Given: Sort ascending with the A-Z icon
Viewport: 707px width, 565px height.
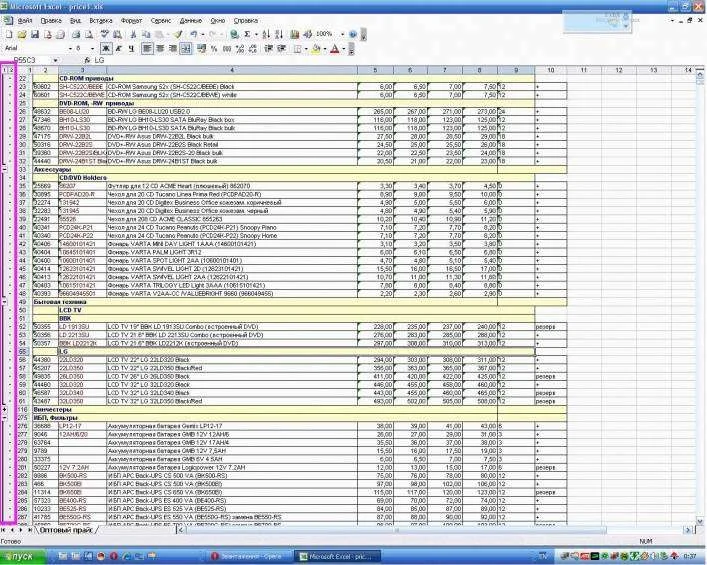Looking at the screenshot, I should pyautogui.click(x=266, y=34).
